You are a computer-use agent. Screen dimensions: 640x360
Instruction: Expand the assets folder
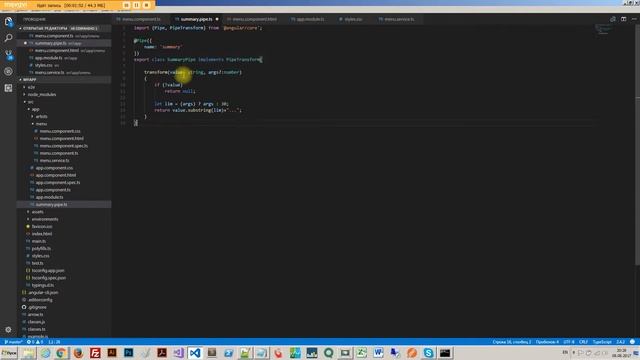point(37,212)
